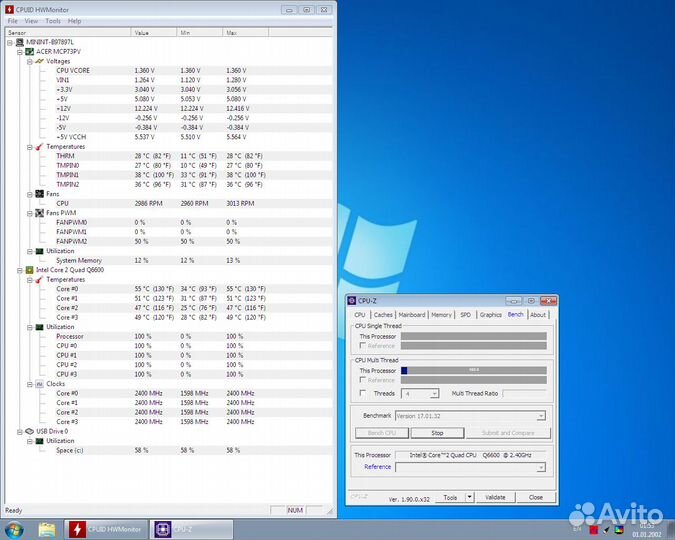The height and width of the screenshot is (540, 675).
Task: Switch to the Mainboard tab in CPU-Z
Action: tap(412, 315)
